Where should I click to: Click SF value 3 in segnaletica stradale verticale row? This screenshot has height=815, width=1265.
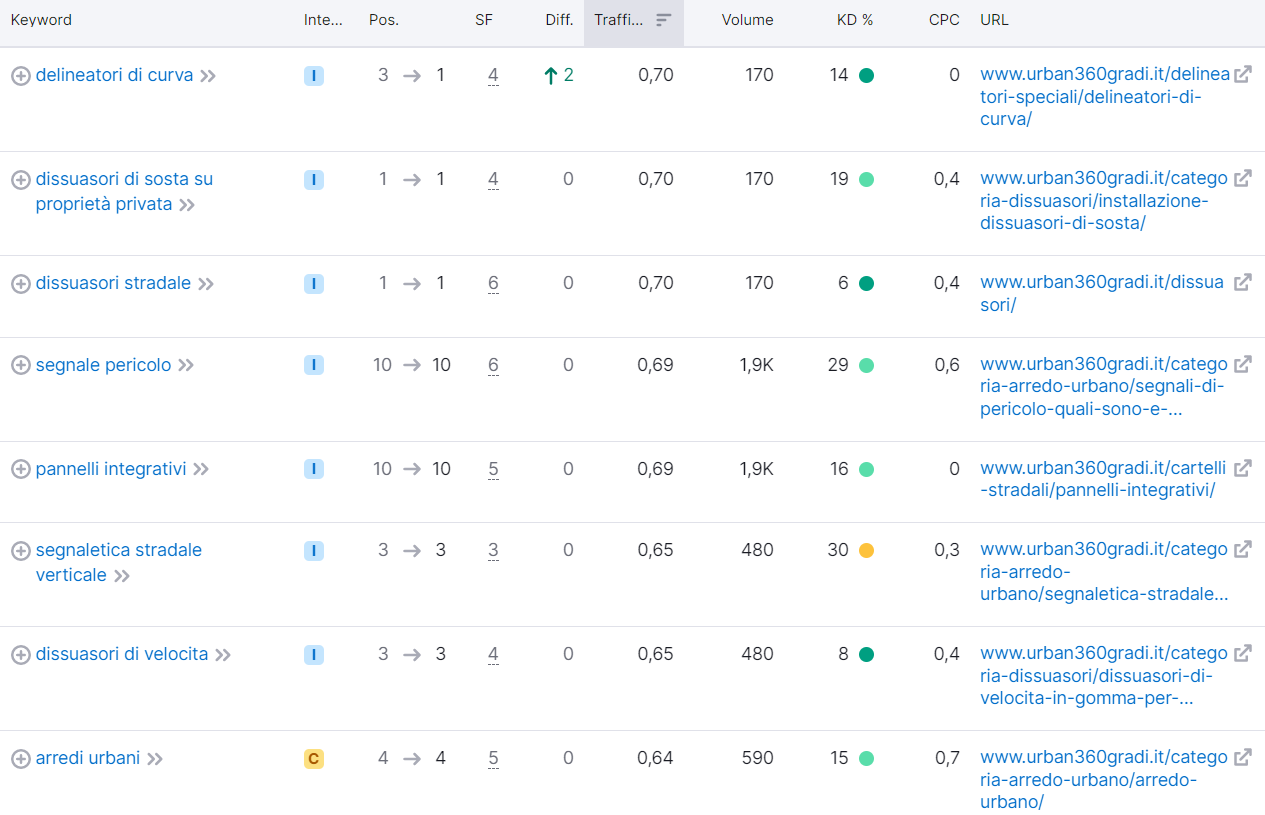click(493, 550)
